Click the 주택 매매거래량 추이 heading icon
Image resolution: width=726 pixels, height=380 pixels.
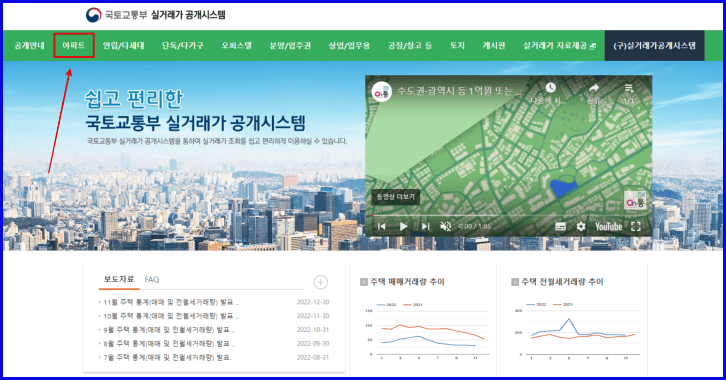click(363, 282)
